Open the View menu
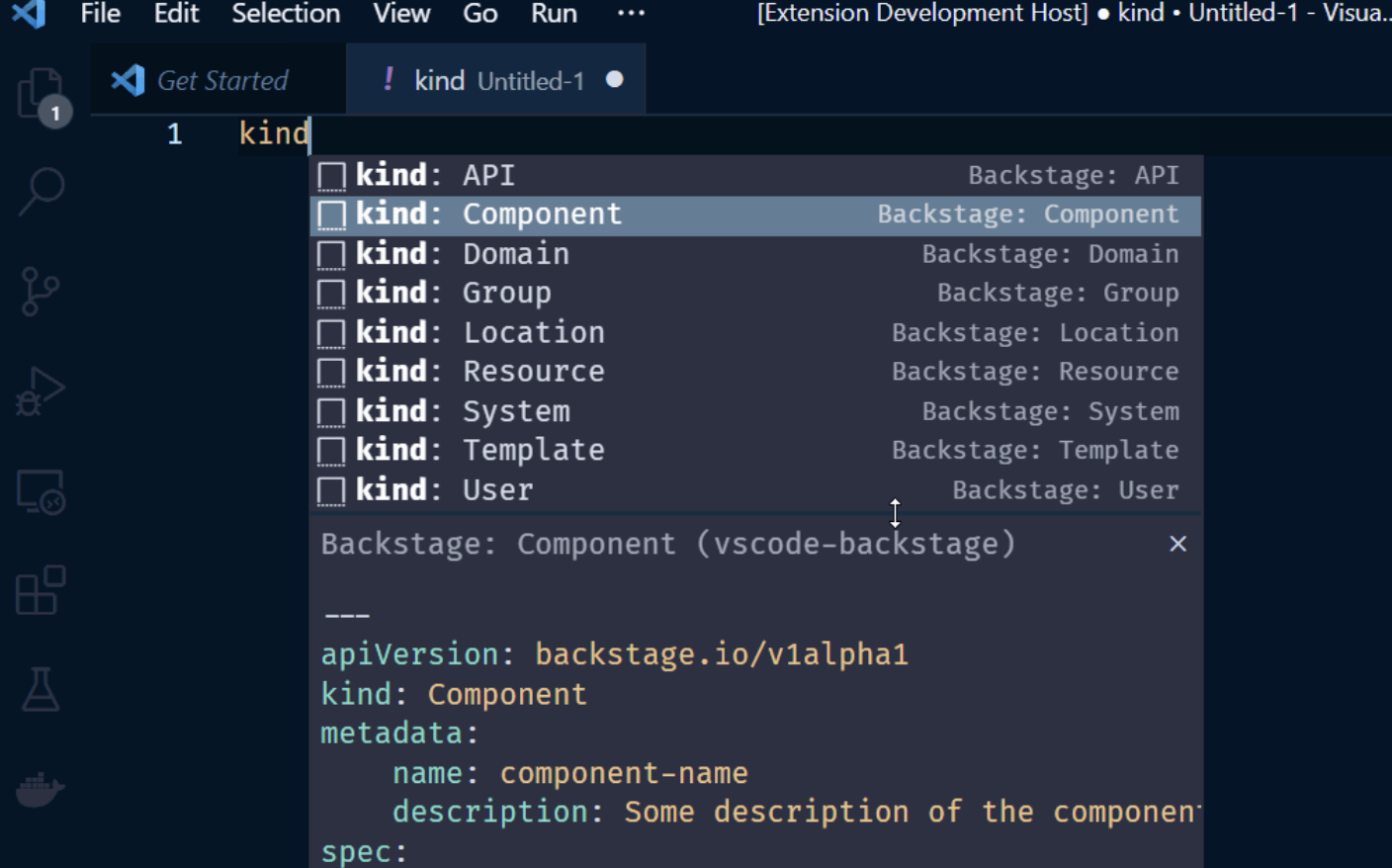This screenshot has width=1392, height=868. point(401,14)
